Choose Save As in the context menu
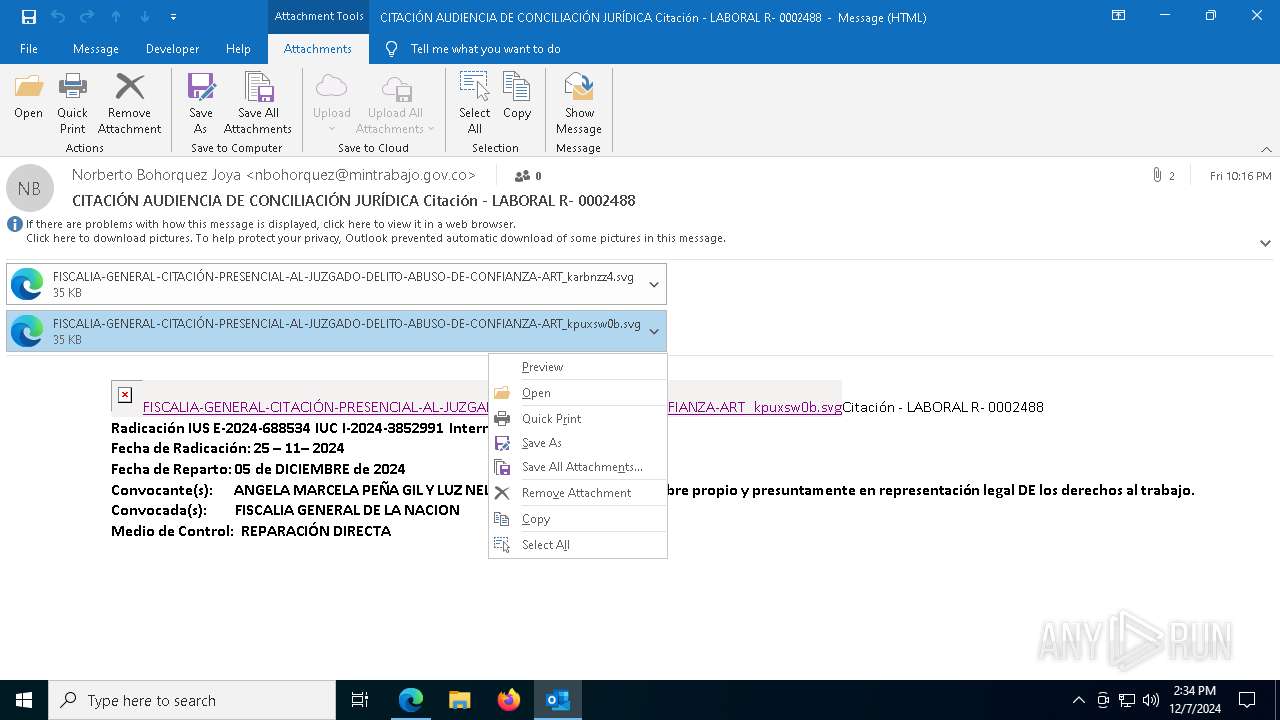The width and height of the screenshot is (1280, 720). tap(578, 443)
